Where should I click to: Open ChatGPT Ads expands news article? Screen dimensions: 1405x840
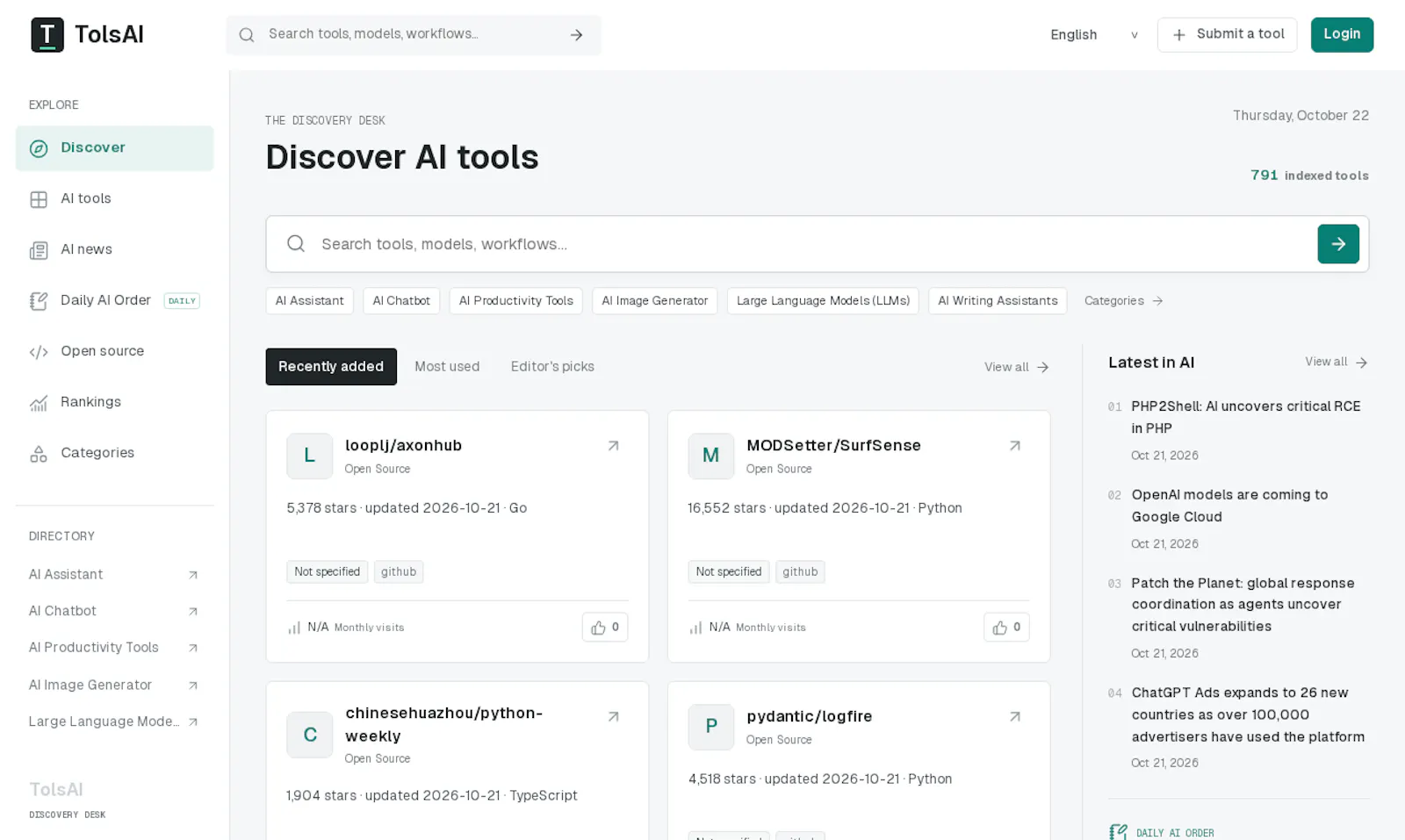point(1248,714)
